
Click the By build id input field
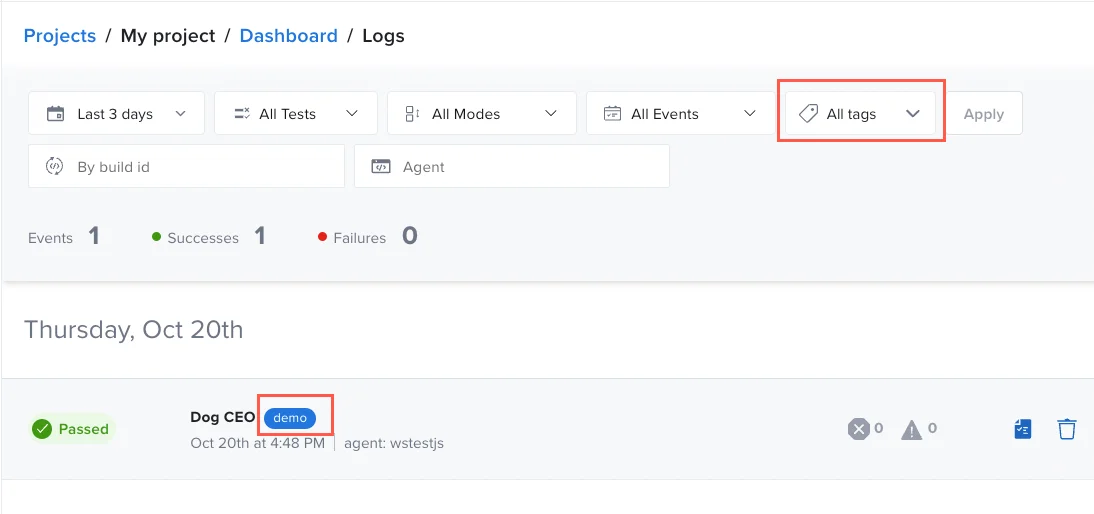click(200, 167)
